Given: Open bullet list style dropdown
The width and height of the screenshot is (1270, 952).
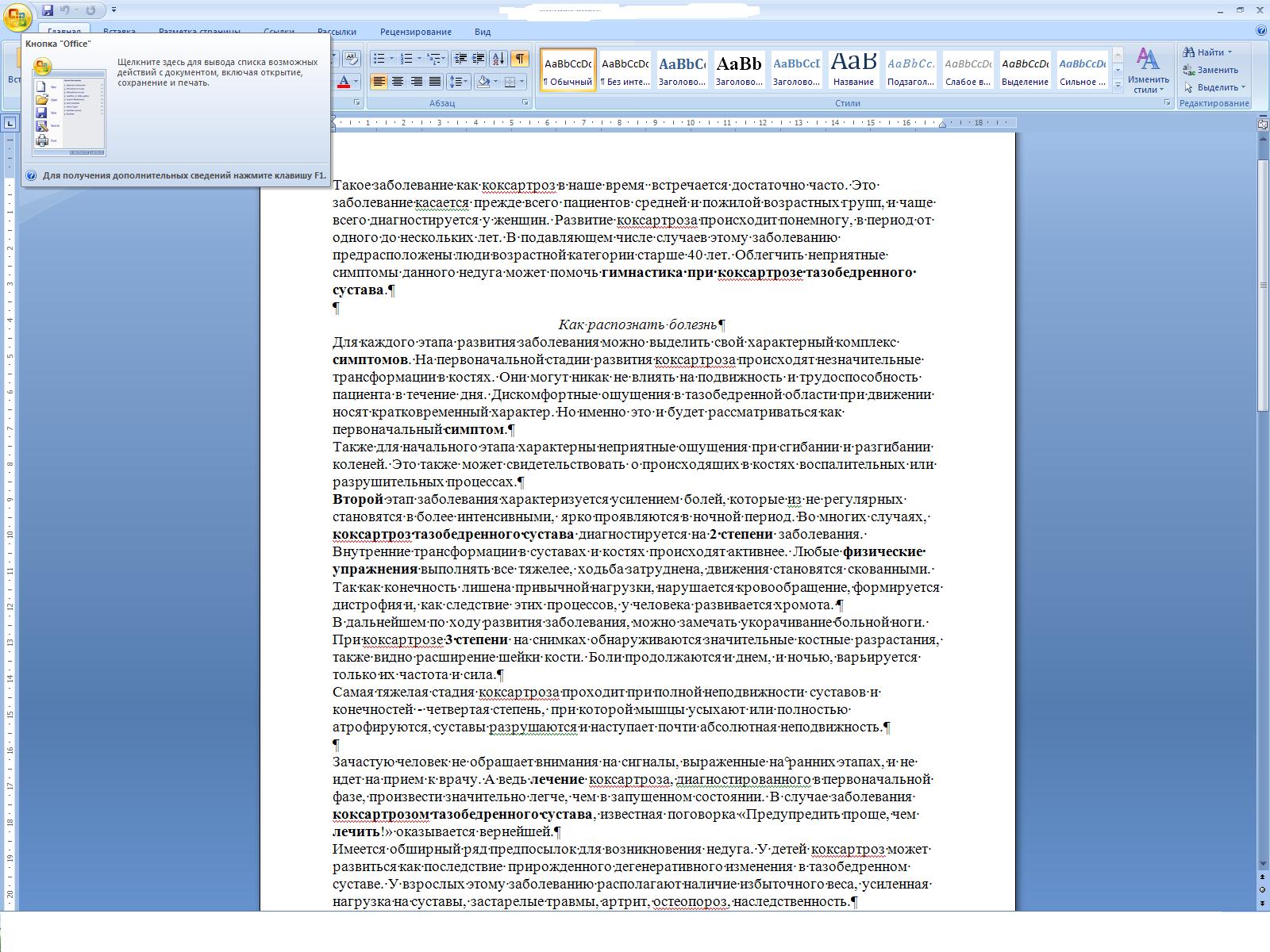Looking at the screenshot, I should 391,58.
